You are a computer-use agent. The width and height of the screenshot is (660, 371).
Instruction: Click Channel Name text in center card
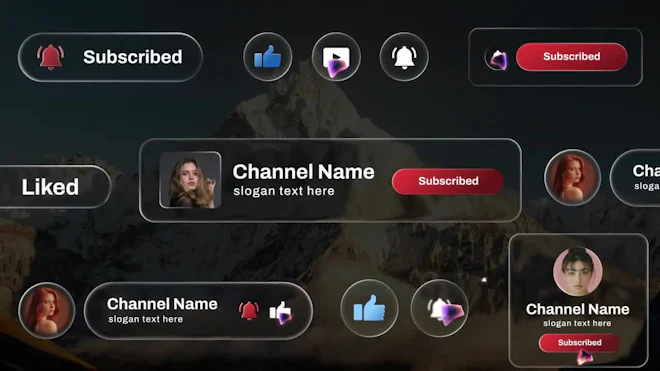[x=303, y=172]
